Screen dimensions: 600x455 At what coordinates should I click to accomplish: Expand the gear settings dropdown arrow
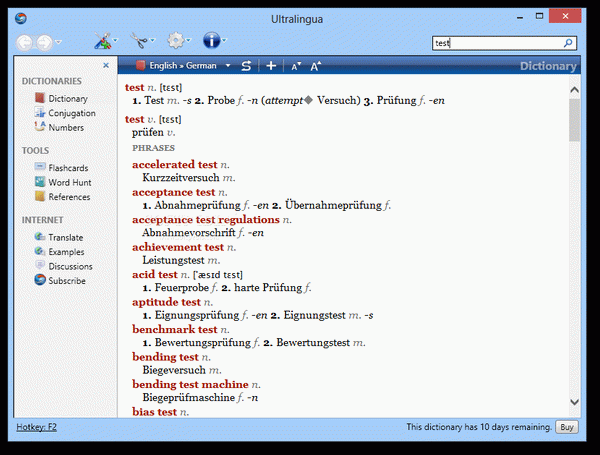(189, 40)
